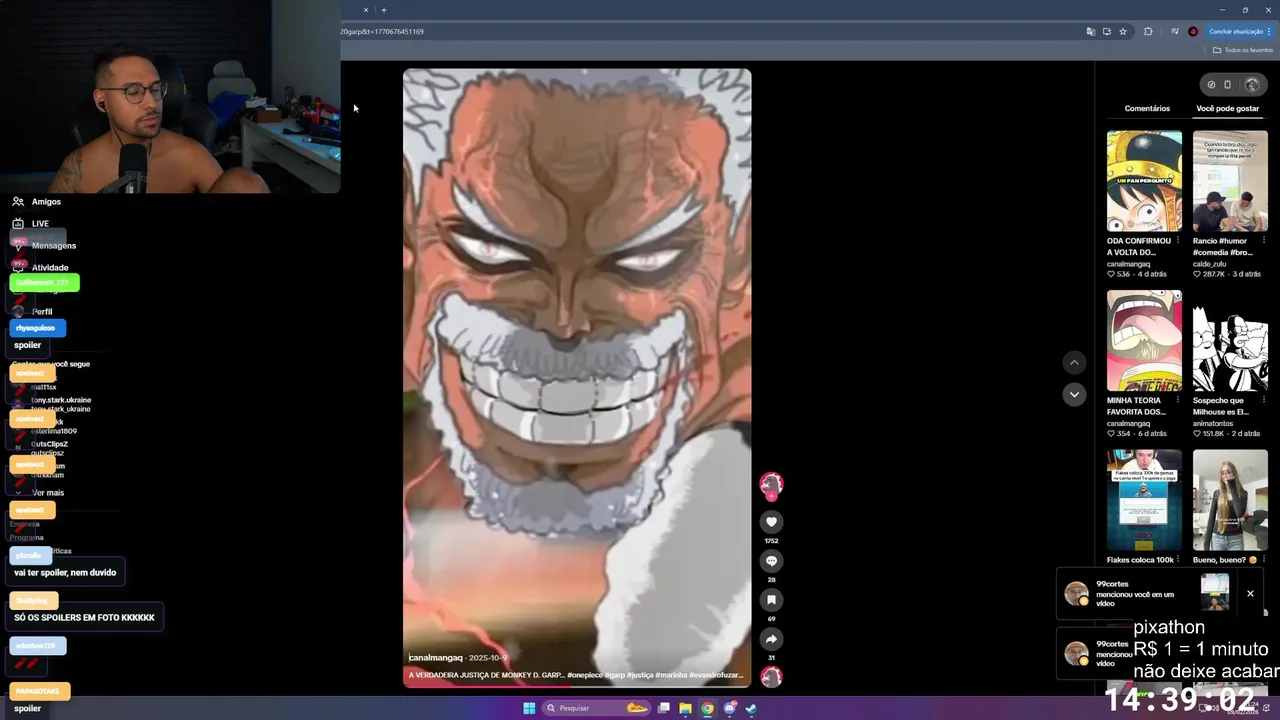Open Steam from the taskbar

(751, 708)
